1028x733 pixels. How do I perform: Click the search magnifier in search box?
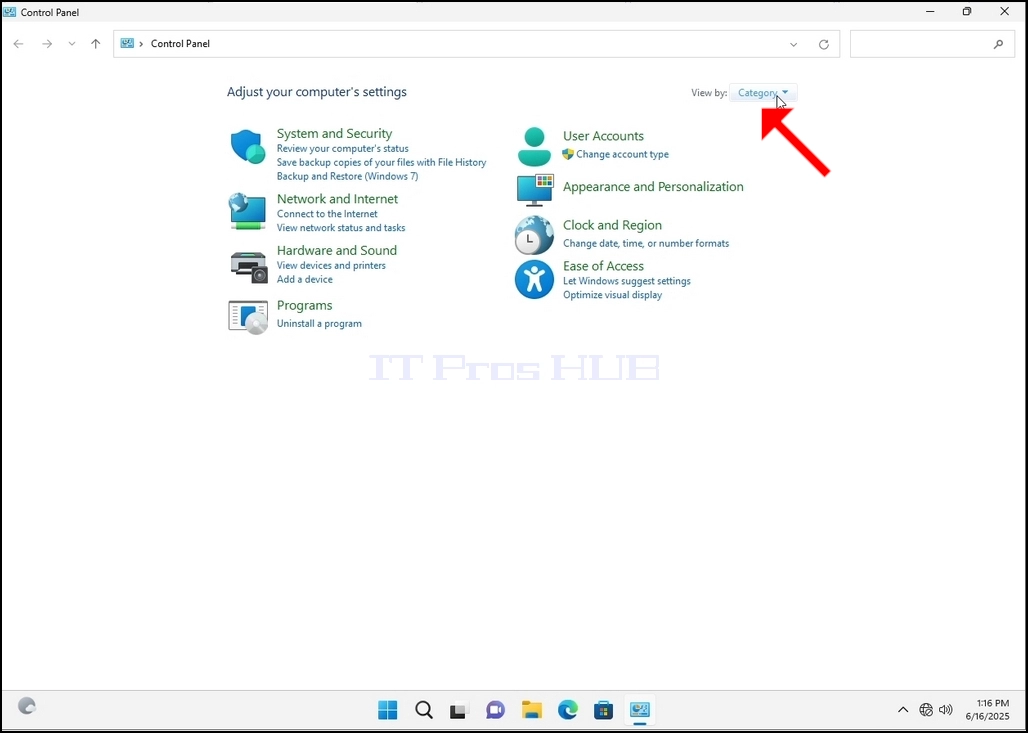998,44
